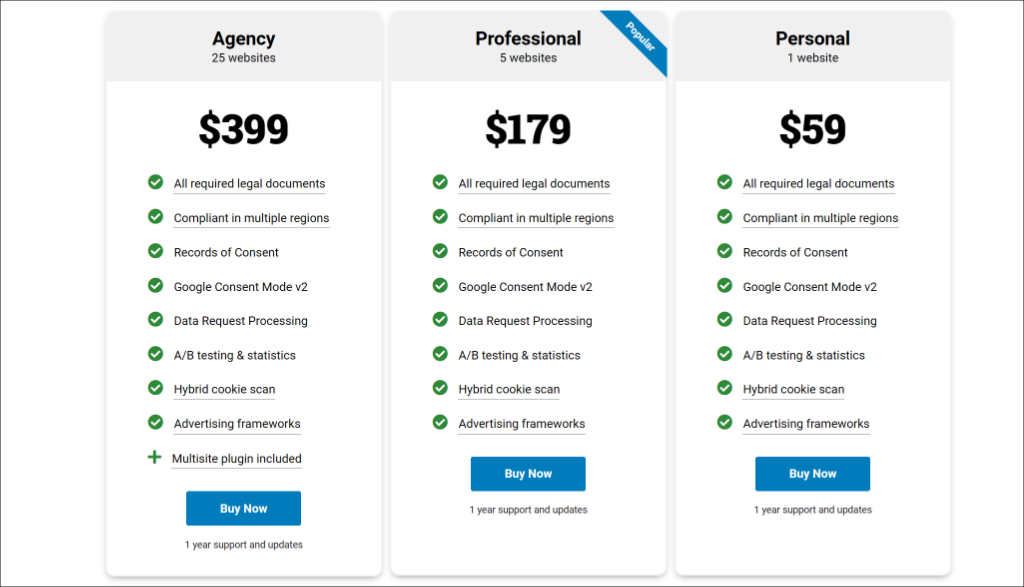Click the Agency plan header

point(243,38)
